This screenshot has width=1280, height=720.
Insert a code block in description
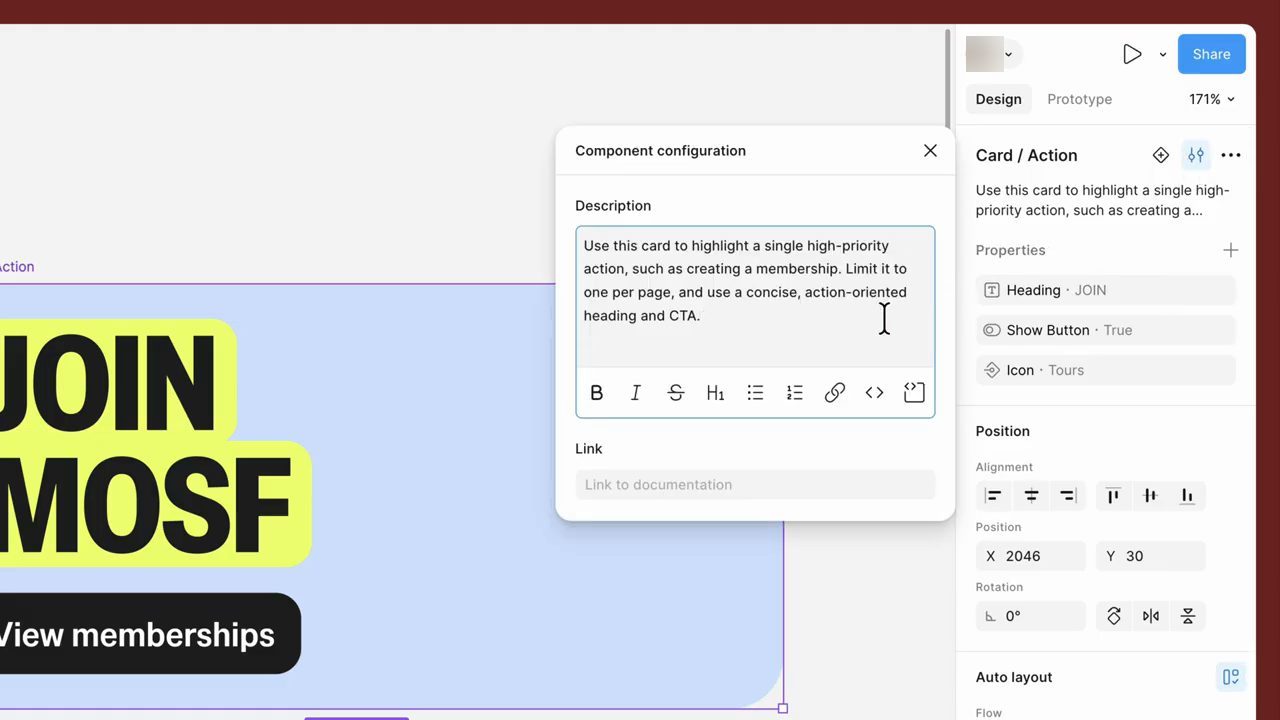914,393
